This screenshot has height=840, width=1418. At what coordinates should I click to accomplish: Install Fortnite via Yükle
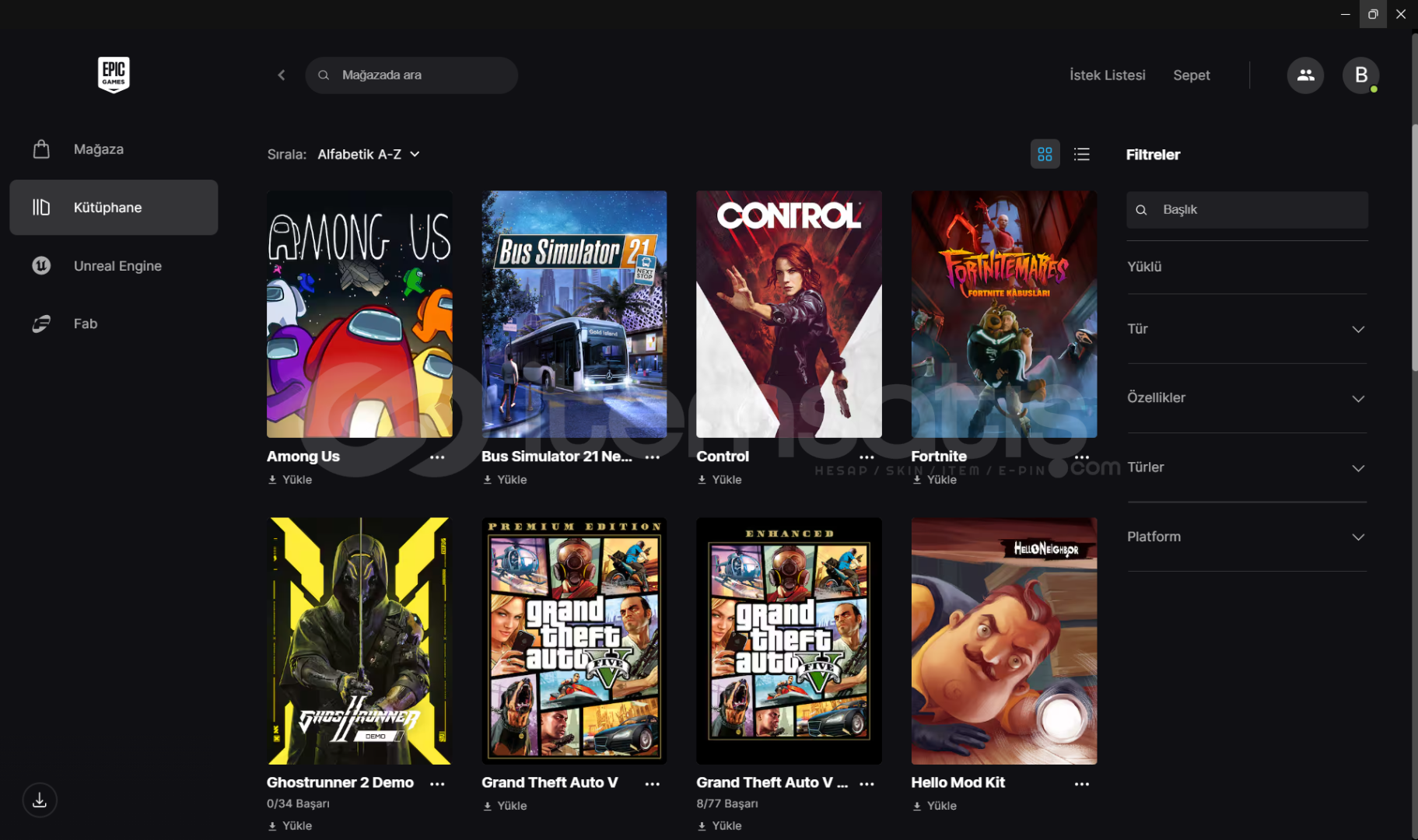pos(934,480)
